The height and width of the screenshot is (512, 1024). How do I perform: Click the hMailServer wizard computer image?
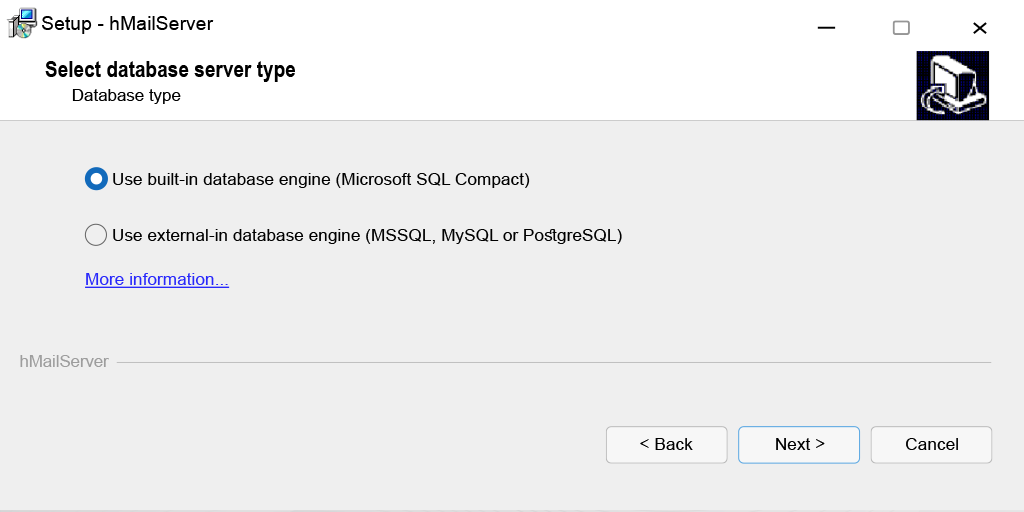952,86
